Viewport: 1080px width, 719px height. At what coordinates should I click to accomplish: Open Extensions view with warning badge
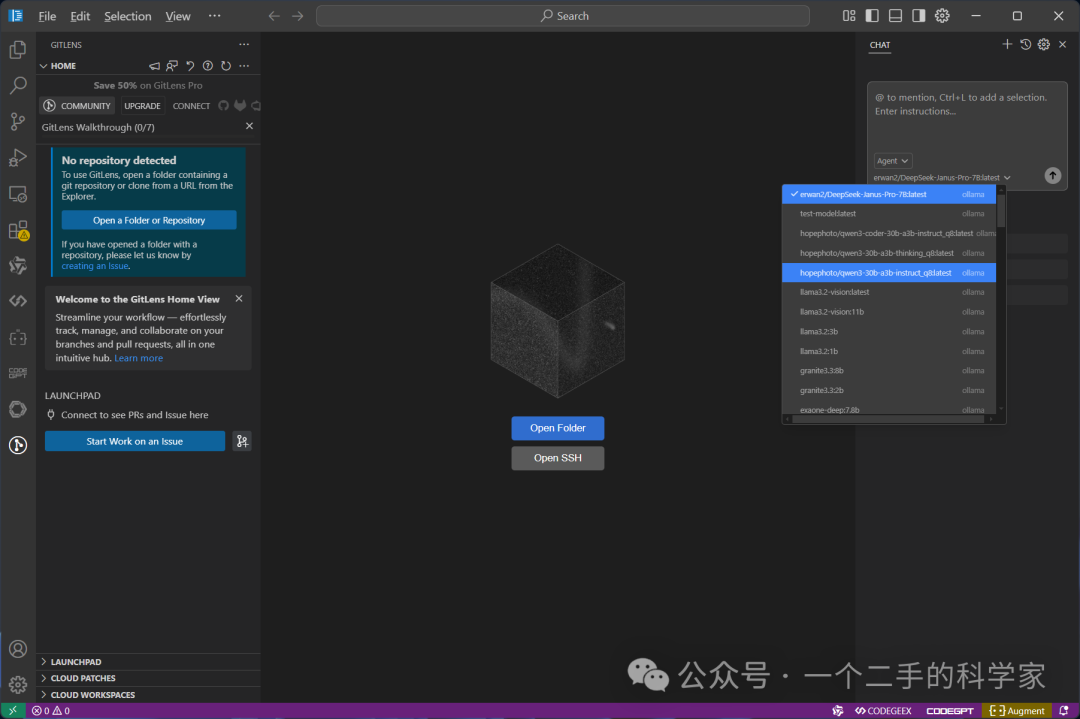pos(18,230)
